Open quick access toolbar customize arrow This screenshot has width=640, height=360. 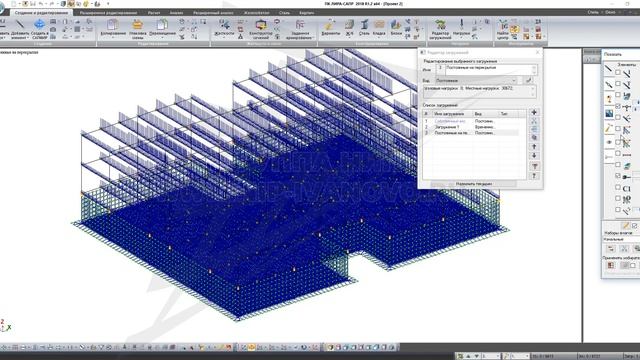[x=108, y=4]
